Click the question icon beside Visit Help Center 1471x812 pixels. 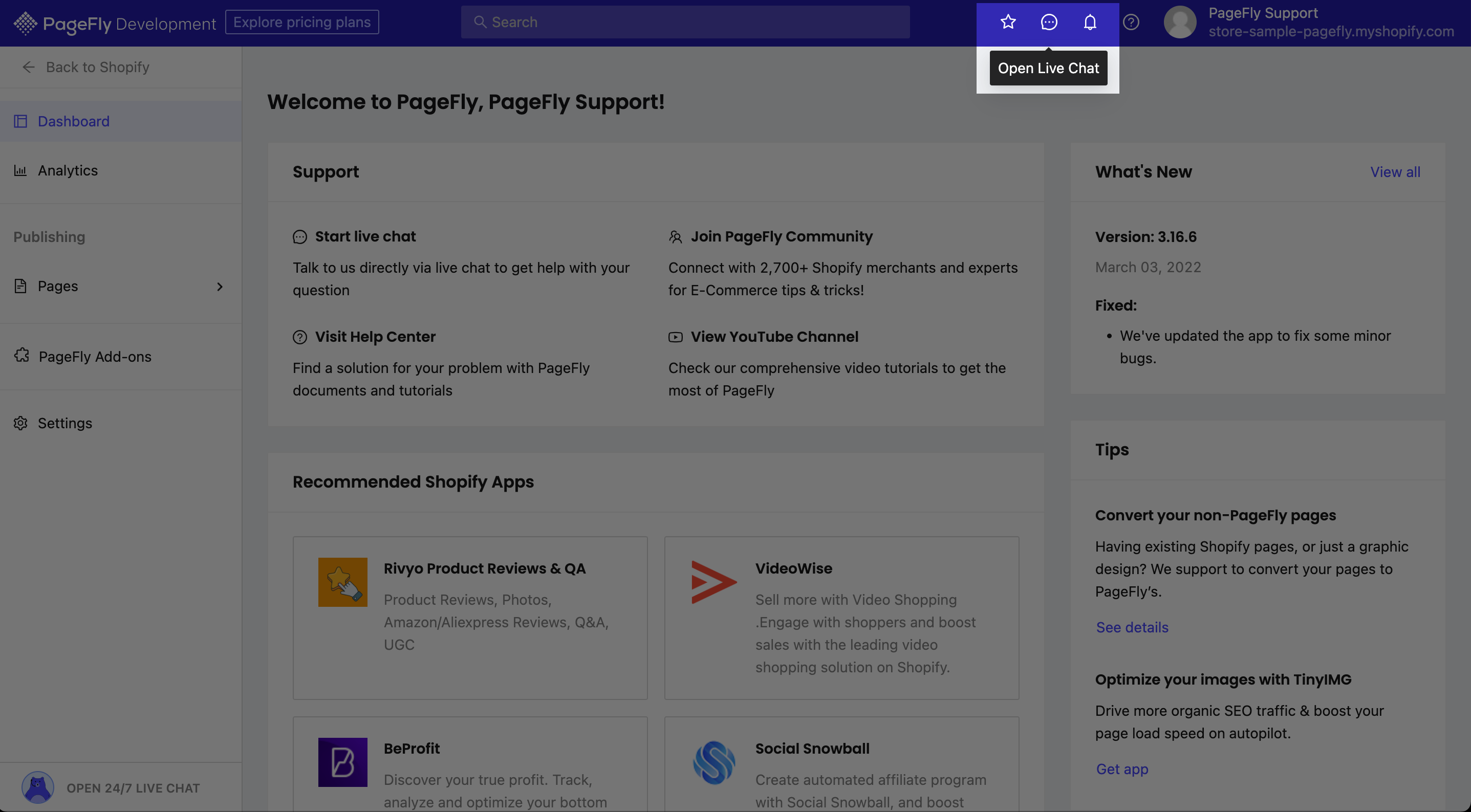pyautogui.click(x=300, y=337)
